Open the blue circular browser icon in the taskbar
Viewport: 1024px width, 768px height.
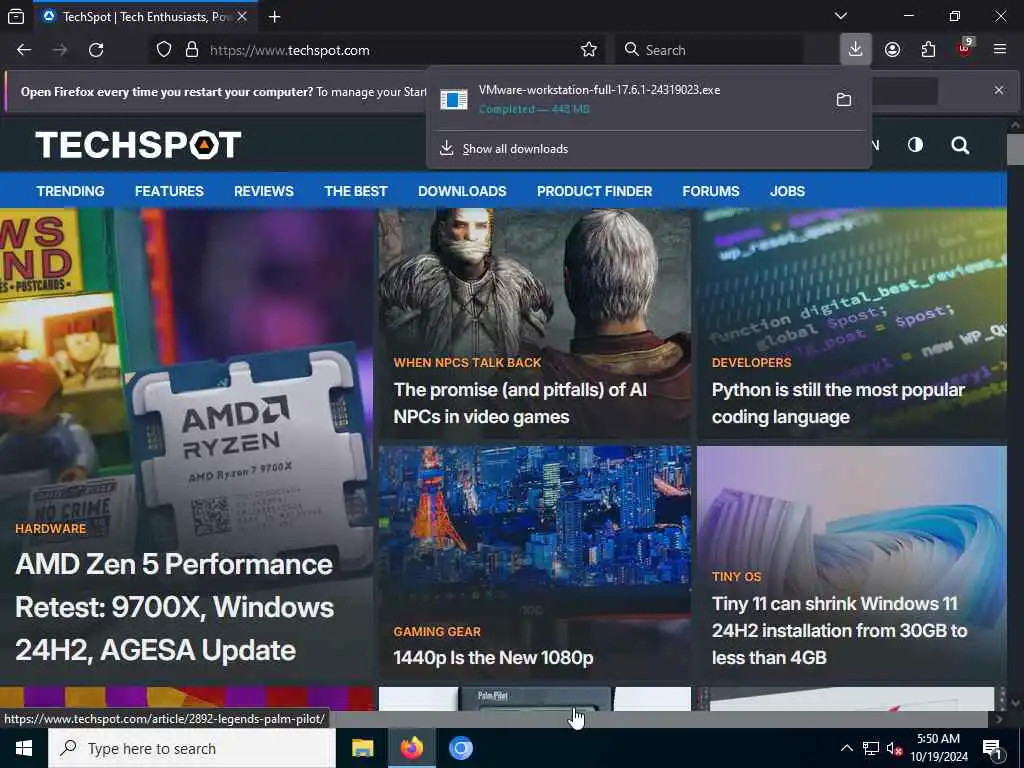click(x=460, y=748)
